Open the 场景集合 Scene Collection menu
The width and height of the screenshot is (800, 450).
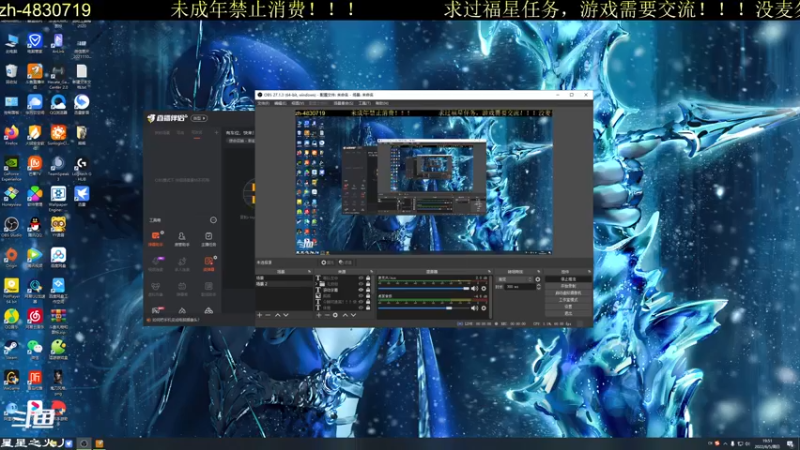click(x=343, y=103)
